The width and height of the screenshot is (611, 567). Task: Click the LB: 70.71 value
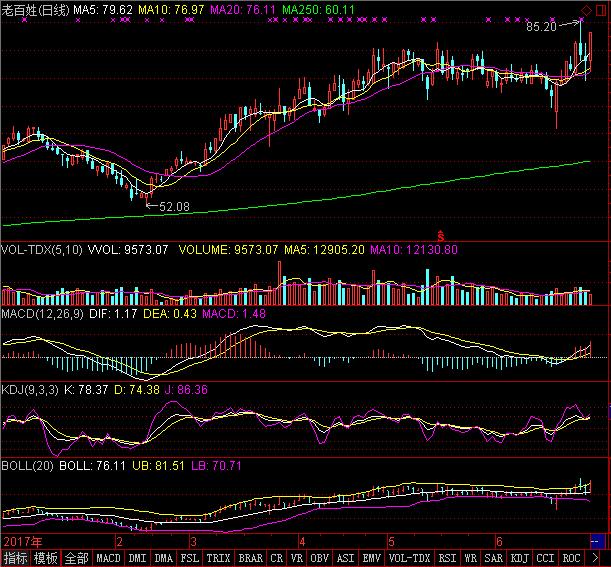point(216,466)
